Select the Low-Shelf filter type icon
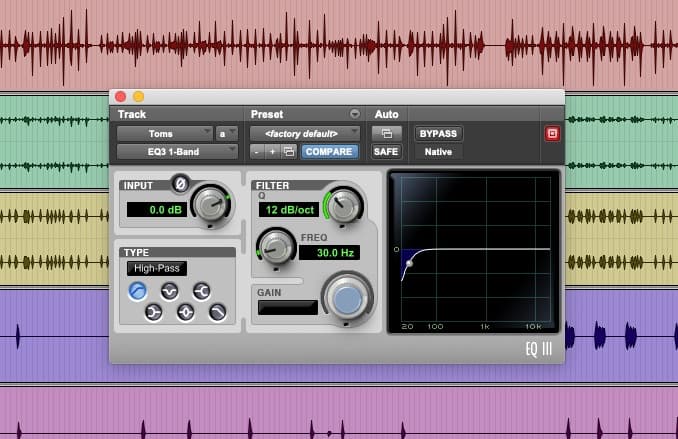Viewport: 678px width, 439px height. [154, 312]
